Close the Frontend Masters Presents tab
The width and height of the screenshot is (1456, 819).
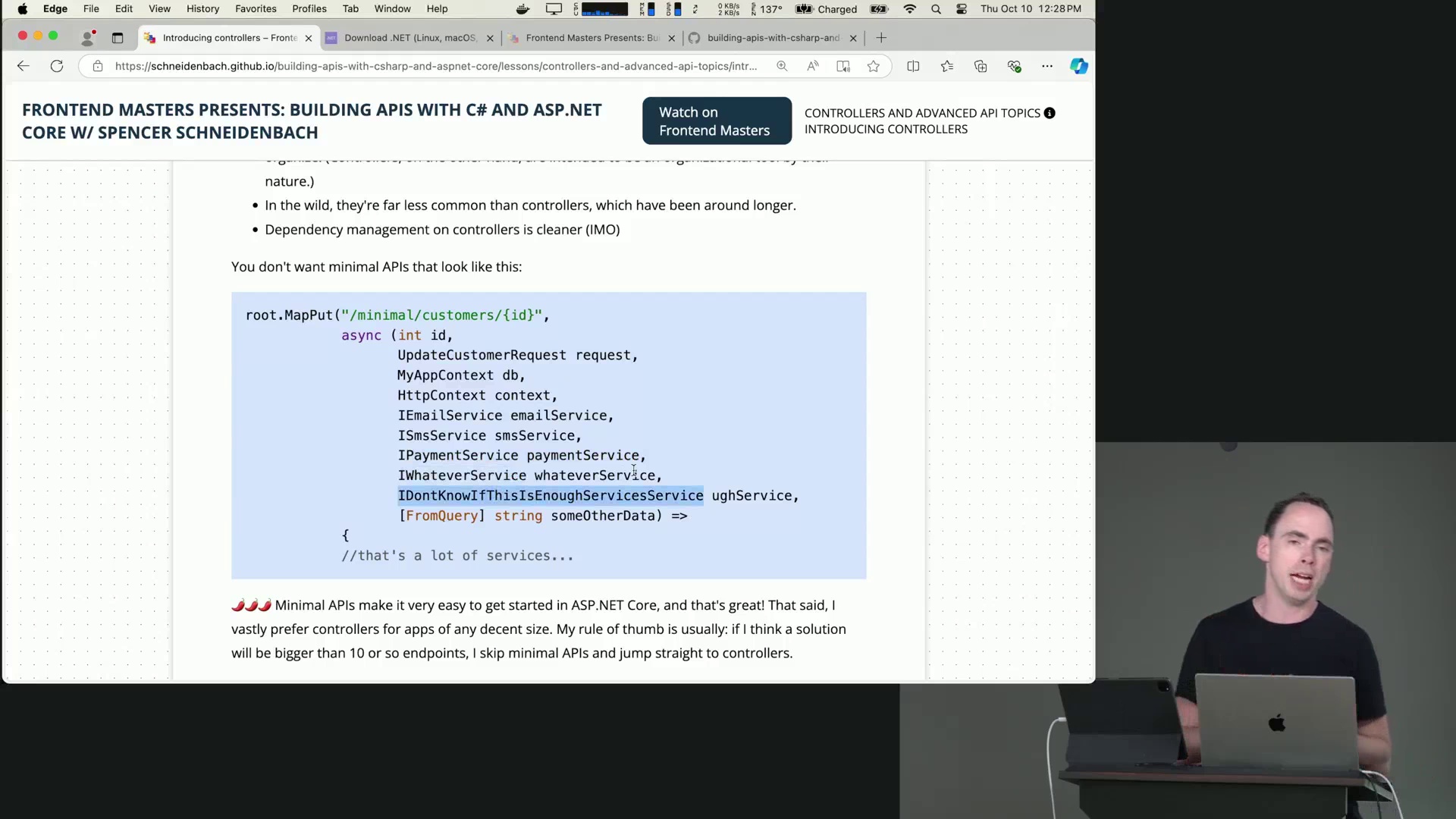pos(672,38)
